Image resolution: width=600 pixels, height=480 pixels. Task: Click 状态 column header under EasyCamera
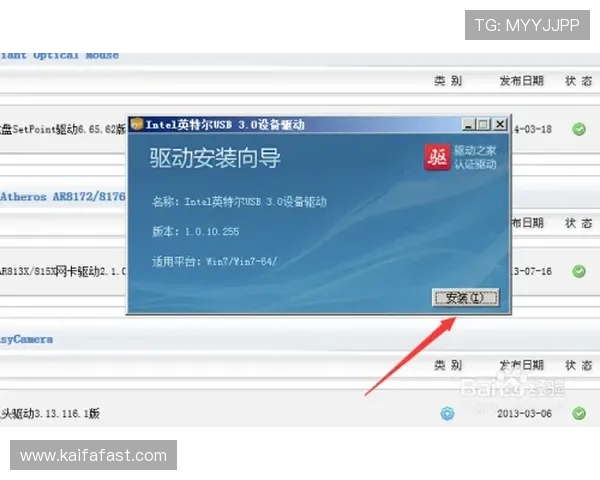579,365
